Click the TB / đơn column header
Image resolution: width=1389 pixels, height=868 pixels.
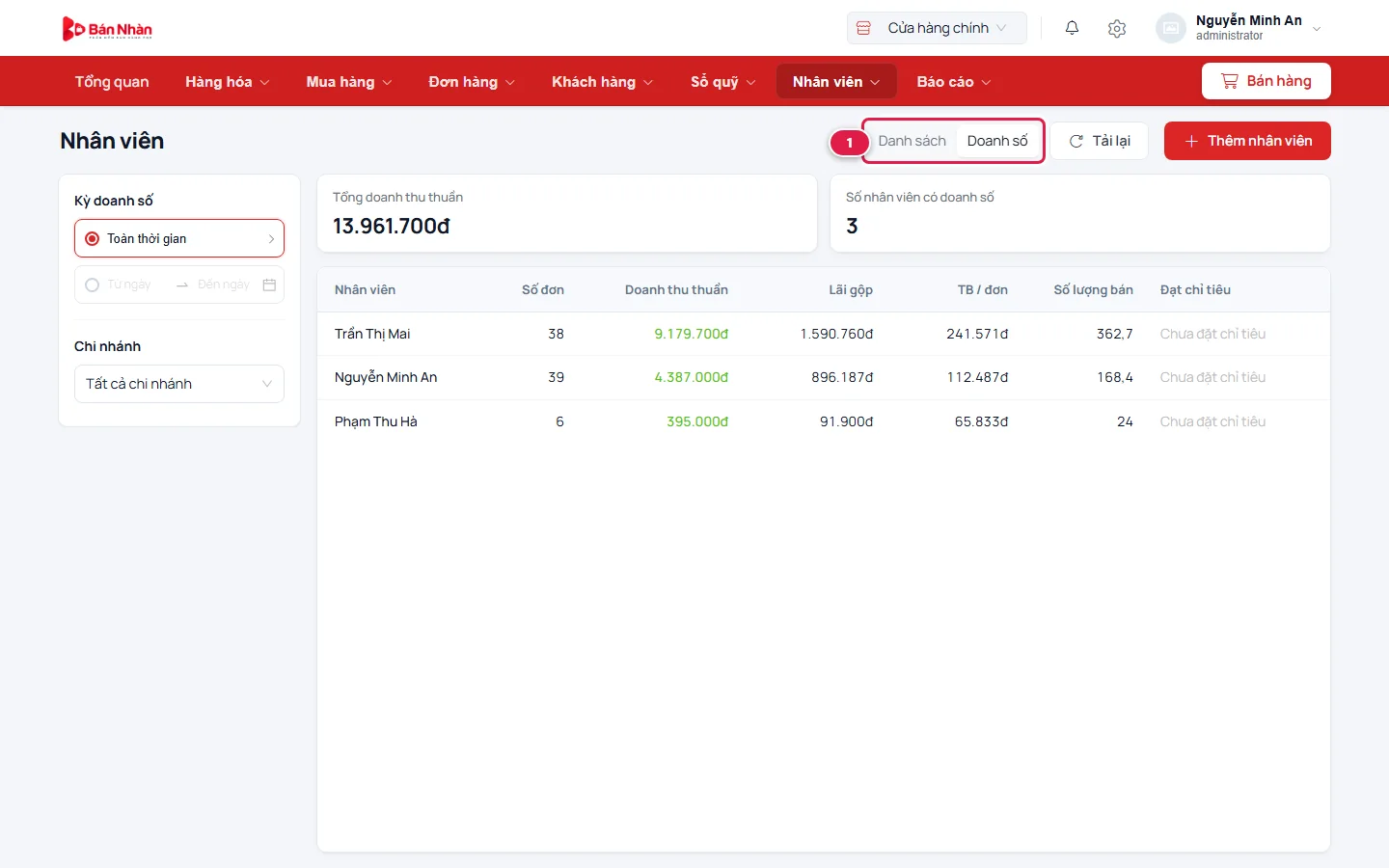[x=983, y=289]
